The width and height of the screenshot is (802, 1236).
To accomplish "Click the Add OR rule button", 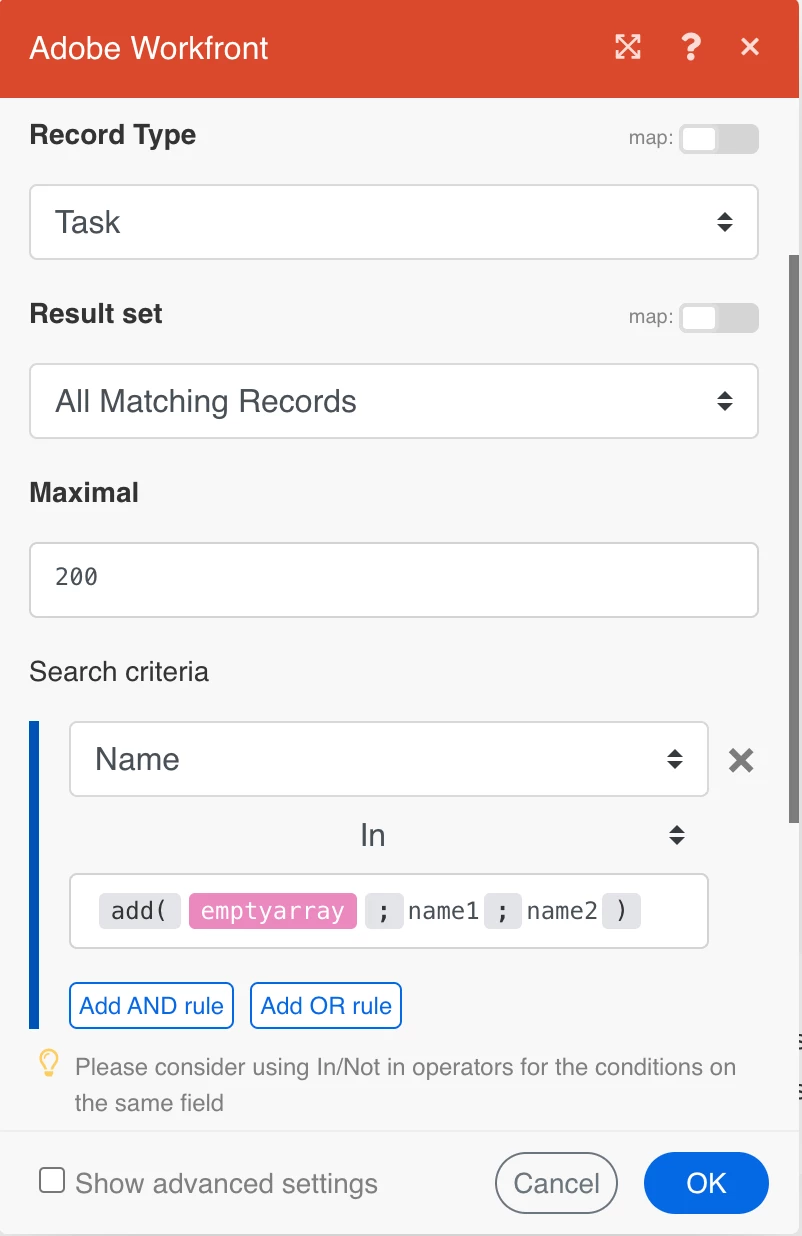I will click(326, 1006).
